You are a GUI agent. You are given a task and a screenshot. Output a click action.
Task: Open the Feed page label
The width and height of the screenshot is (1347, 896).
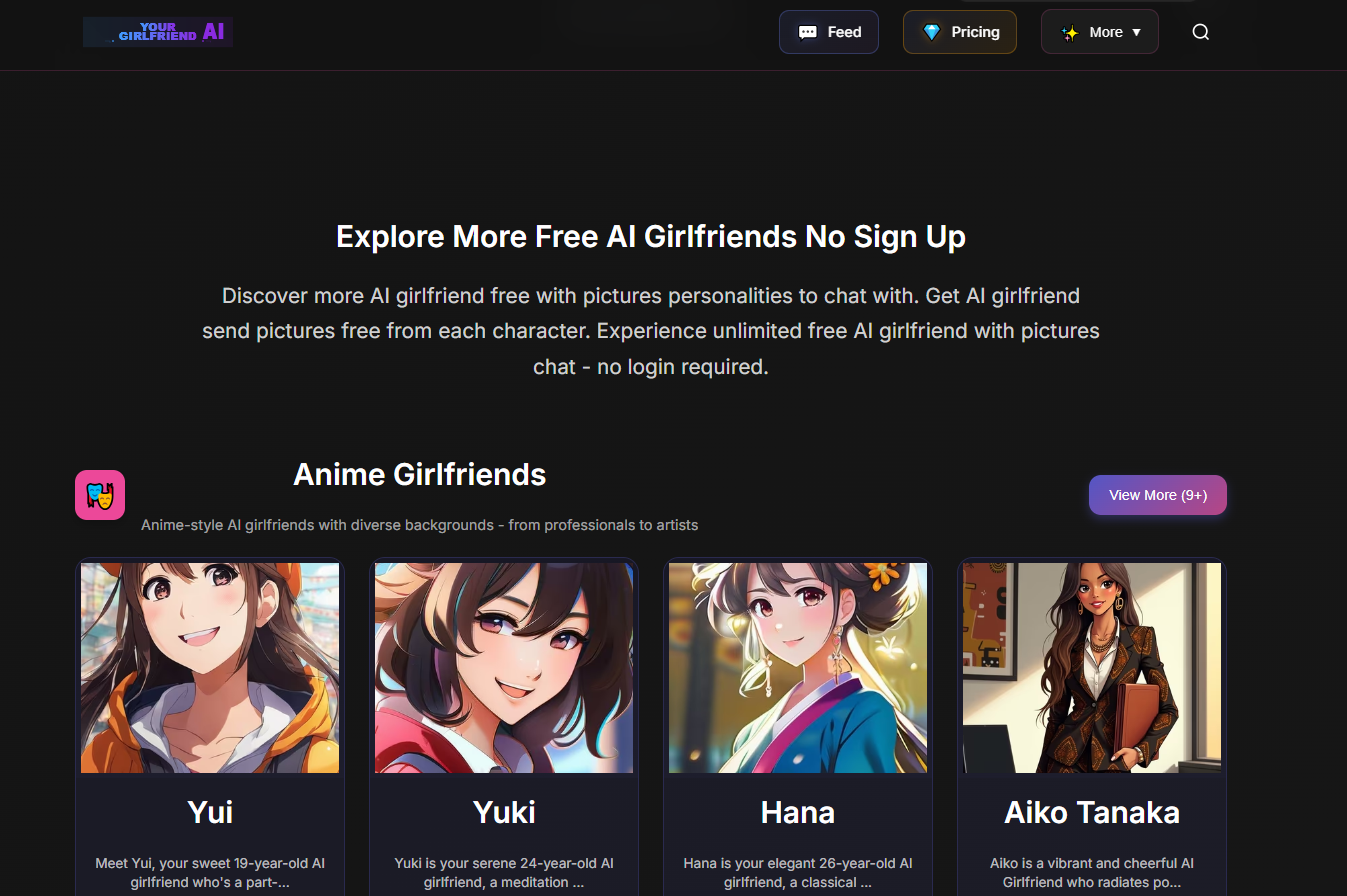click(x=844, y=32)
